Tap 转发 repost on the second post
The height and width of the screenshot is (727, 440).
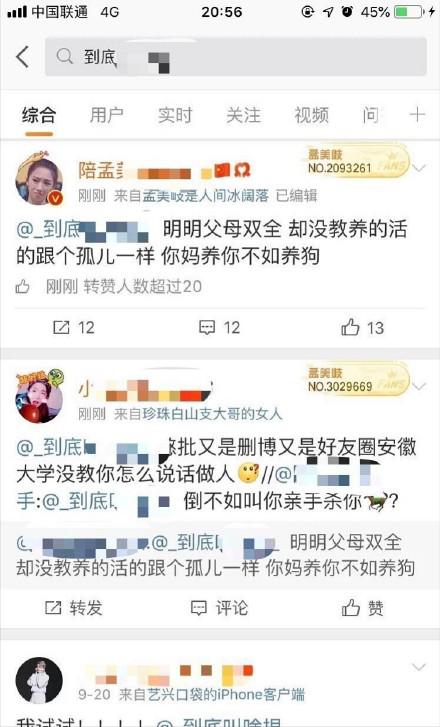tap(74, 608)
